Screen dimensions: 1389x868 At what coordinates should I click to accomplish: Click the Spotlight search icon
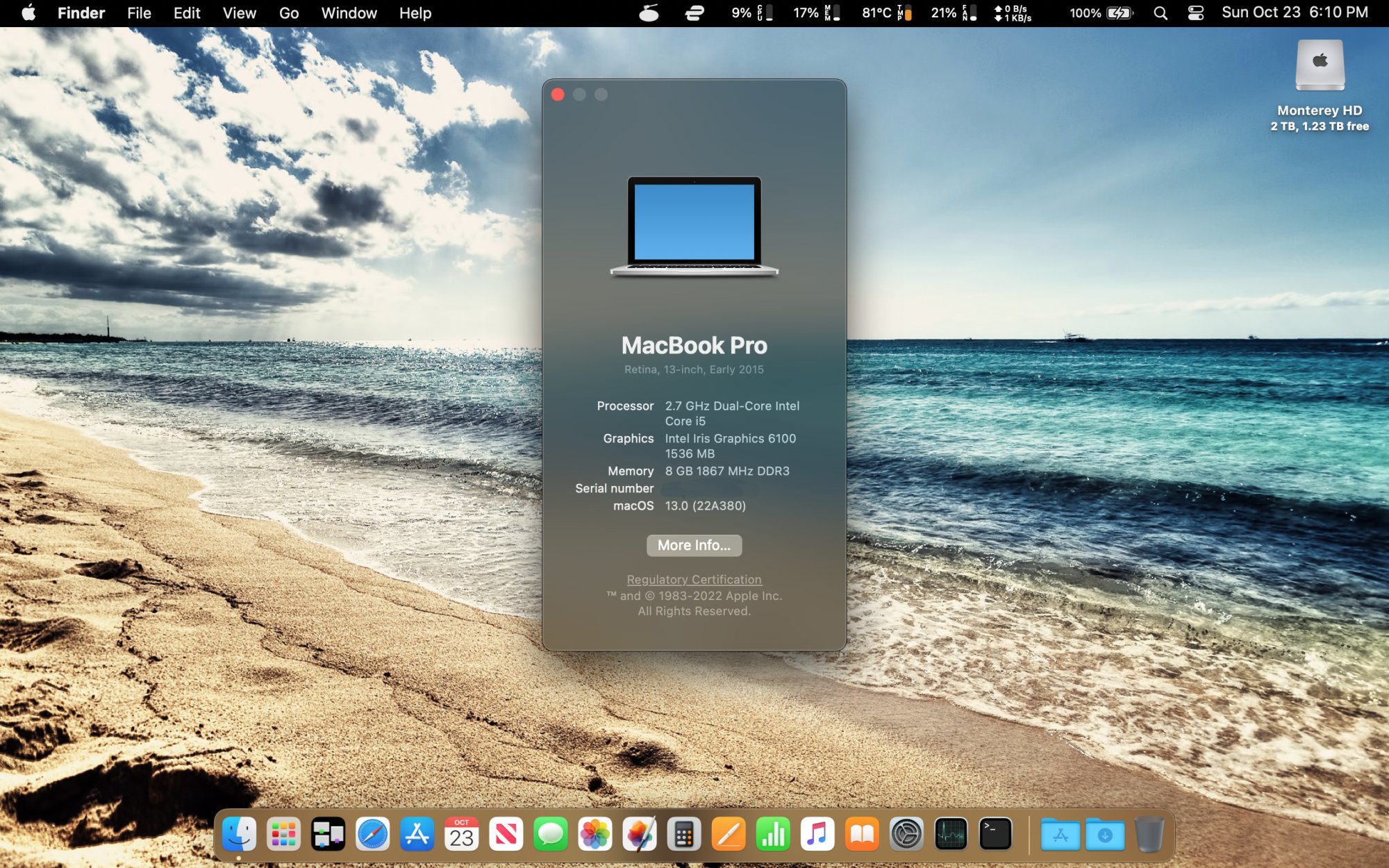[x=1160, y=13]
